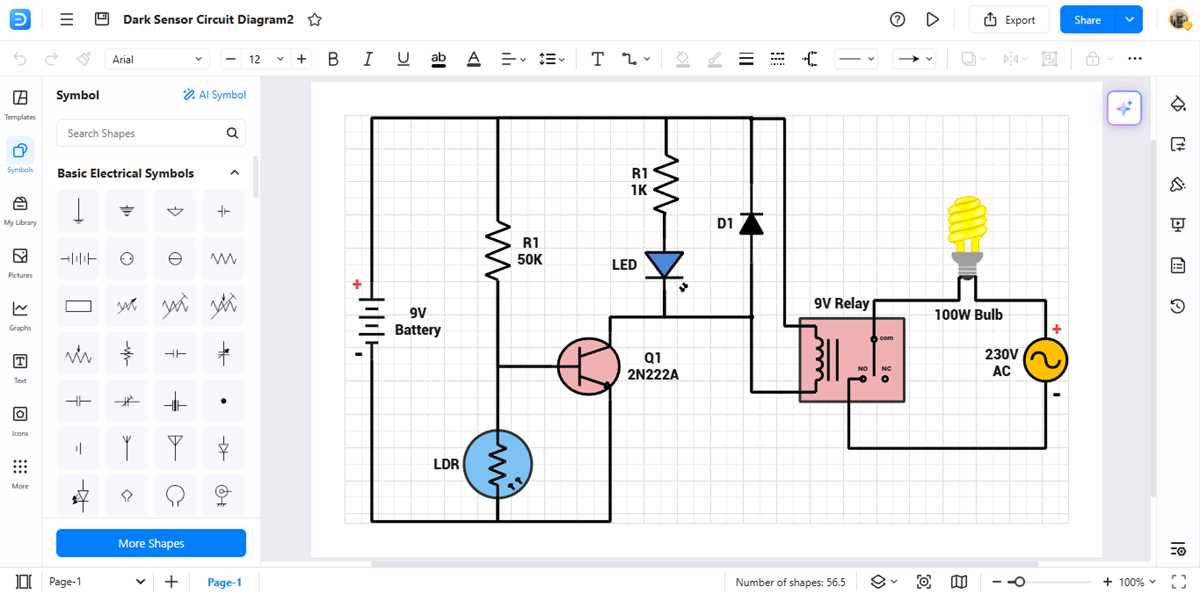This screenshot has width=1200, height=594.
Task: Toggle italic formatting
Action: pos(368,59)
